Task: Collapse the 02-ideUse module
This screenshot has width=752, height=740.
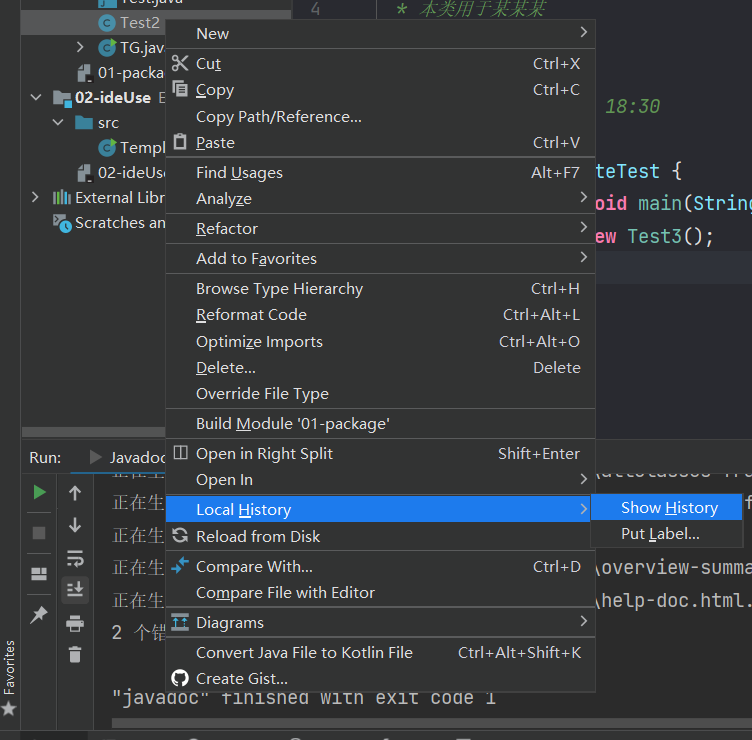Action: 36,97
